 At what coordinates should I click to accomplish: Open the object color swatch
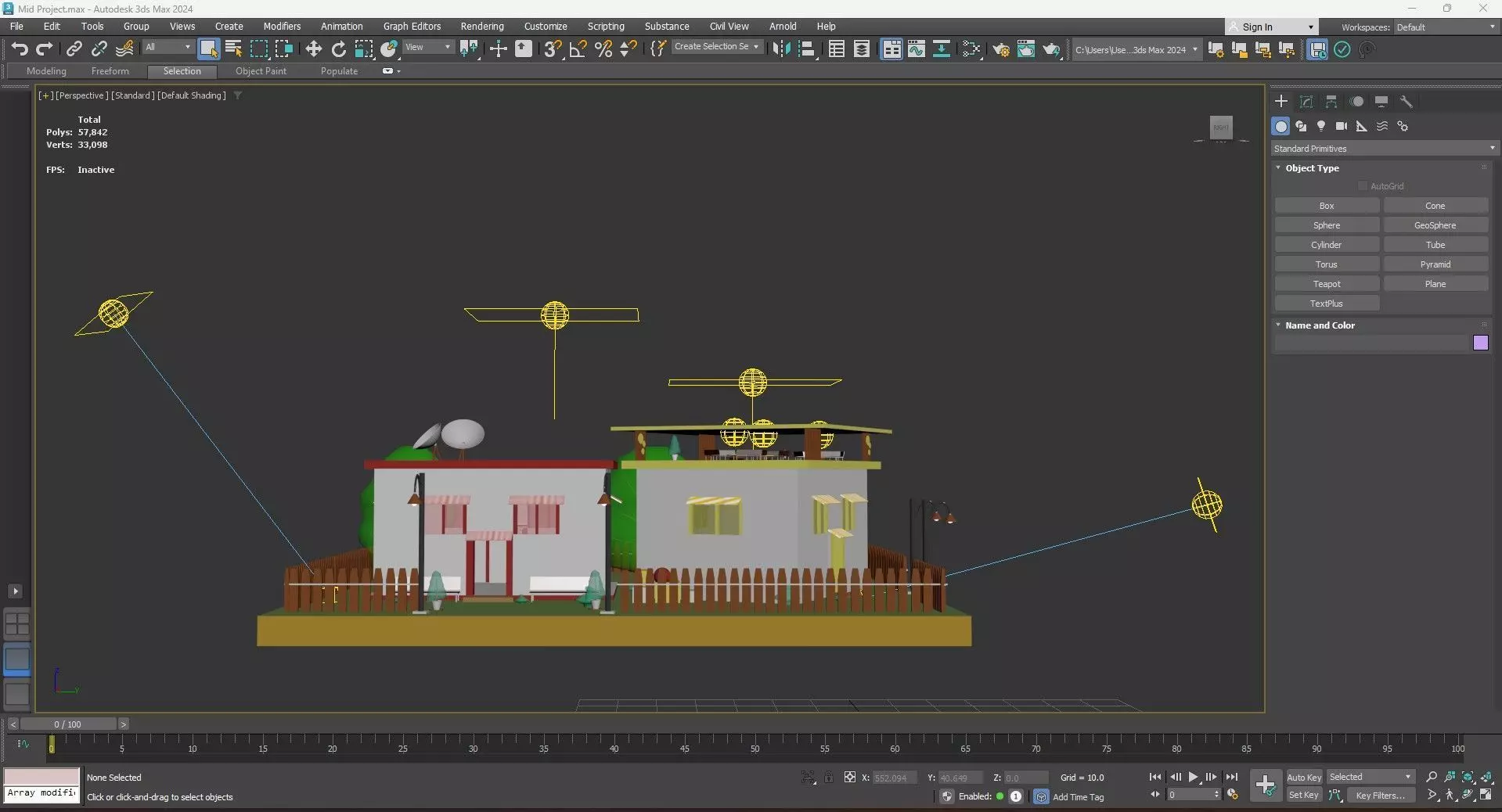pos(1480,343)
